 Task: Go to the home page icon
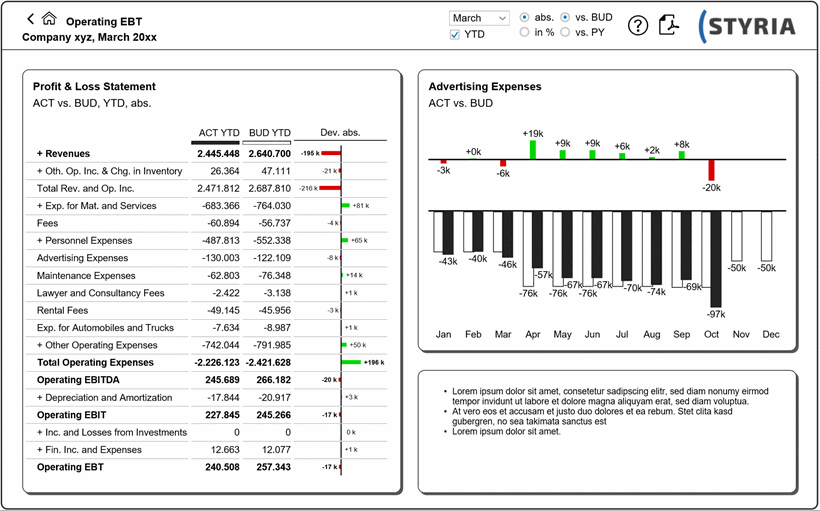coord(49,19)
